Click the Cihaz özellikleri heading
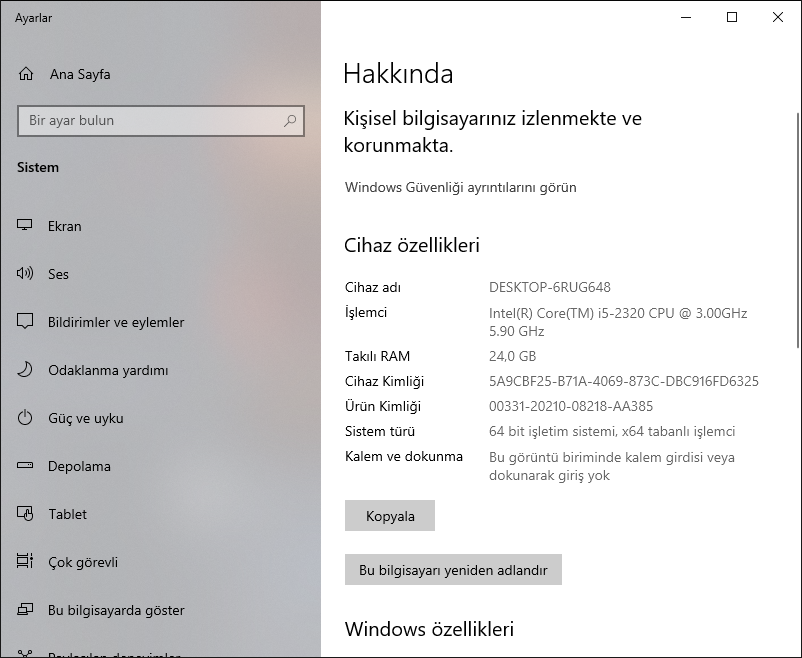Image resolution: width=802 pixels, height=658 pixels. (412, 245)
